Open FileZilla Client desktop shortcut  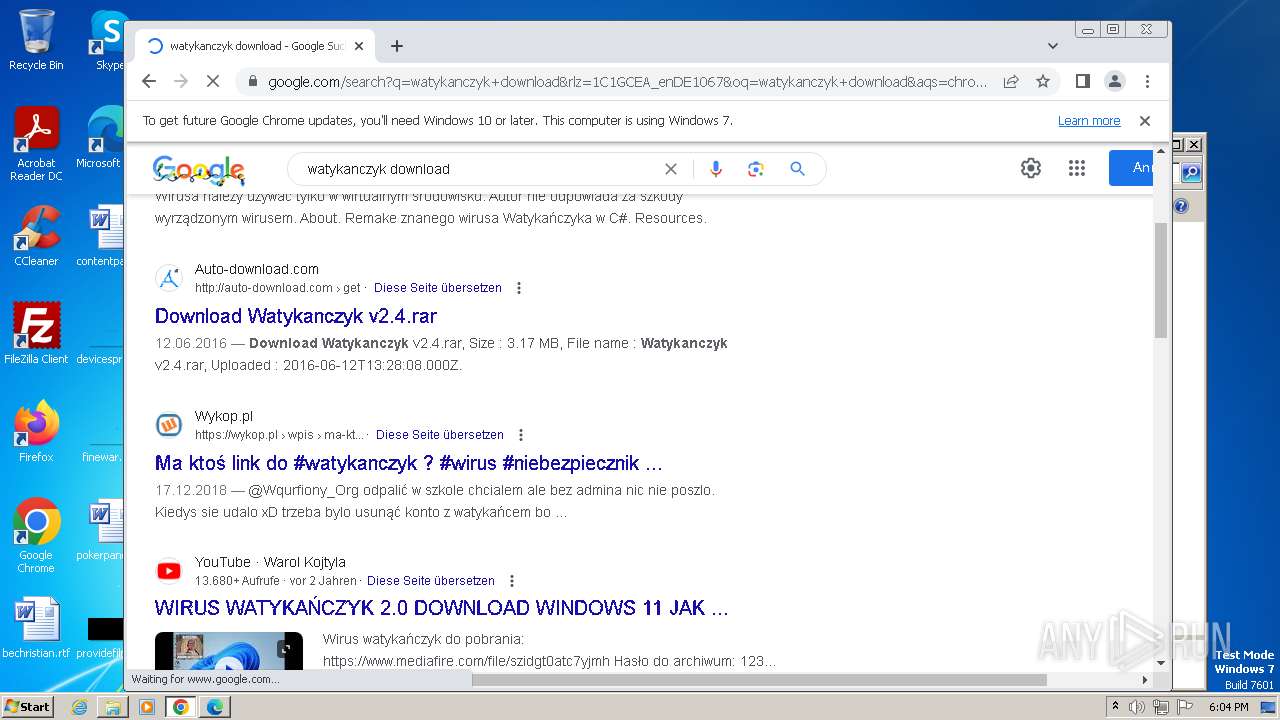(x=36, y=333)
